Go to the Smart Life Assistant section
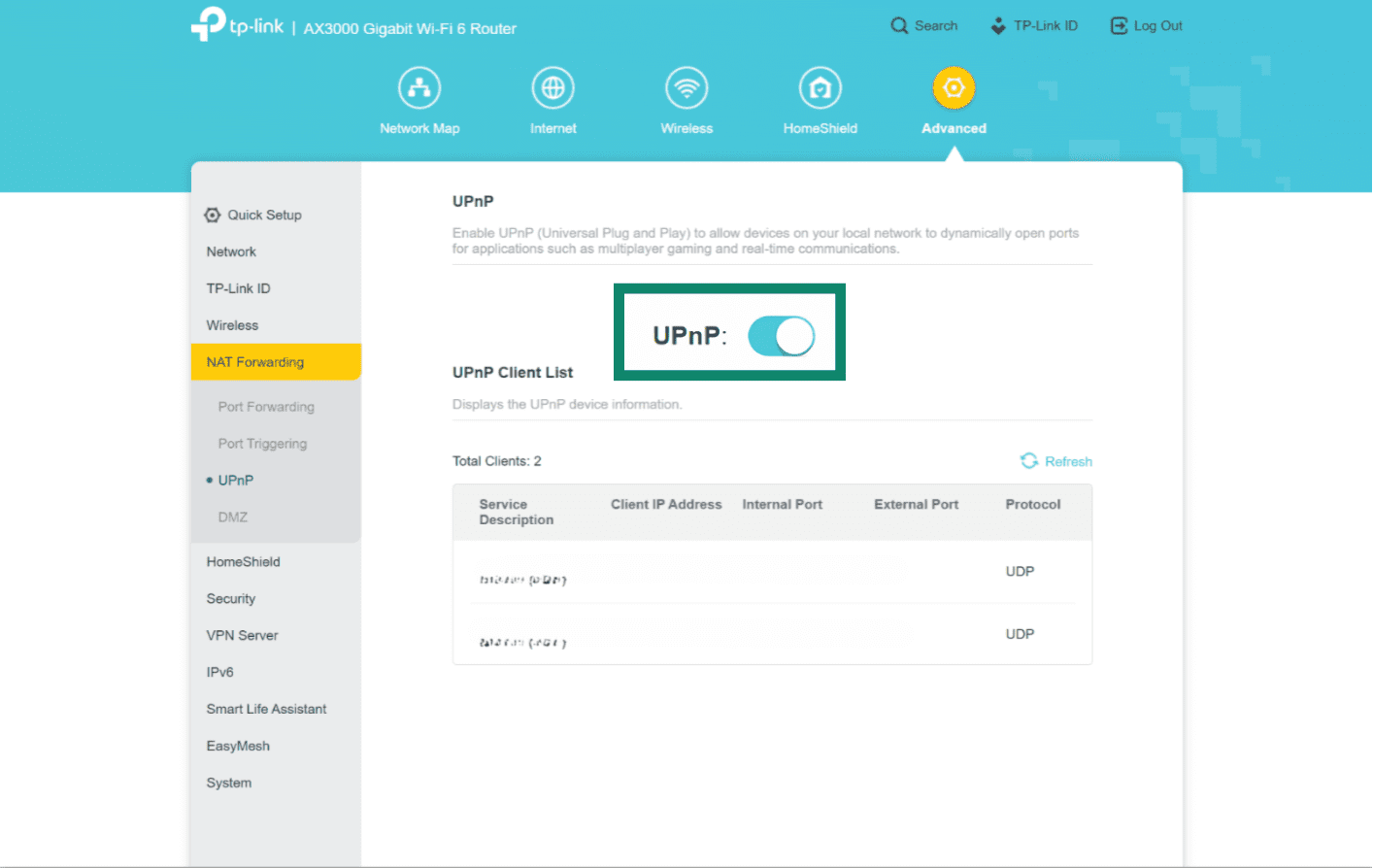The image size is (1373, 868). 266,709
